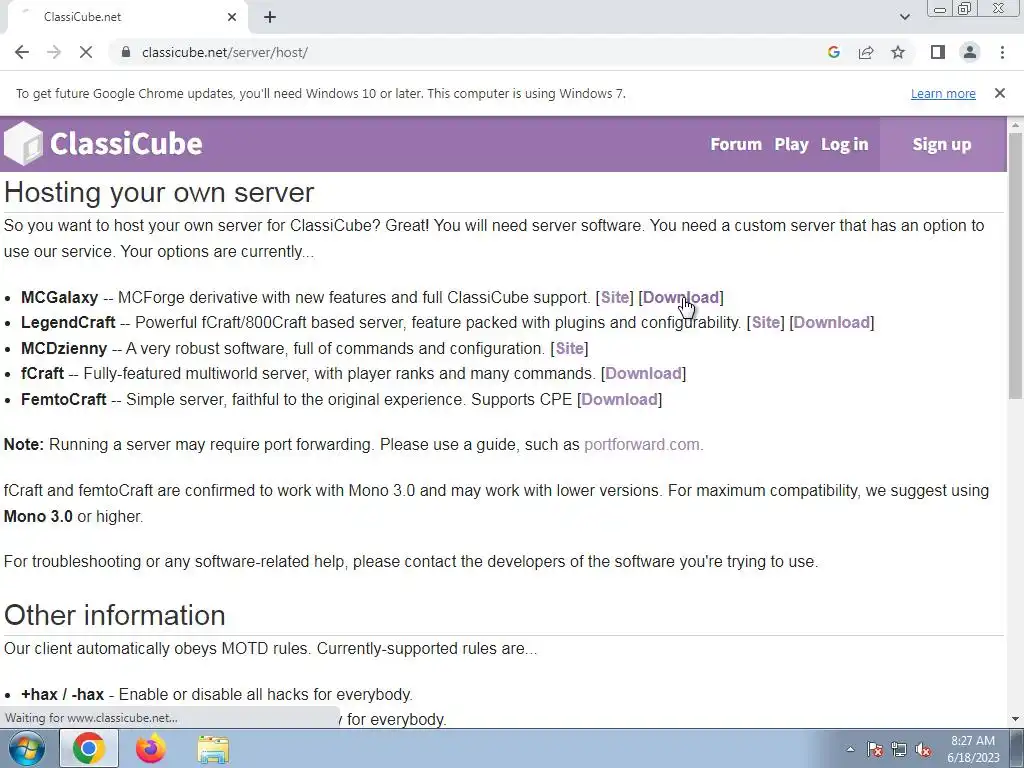Click the Chrome taskbar icon
This screenshot has width=1024, height=768.
click(x=89, y=748)
